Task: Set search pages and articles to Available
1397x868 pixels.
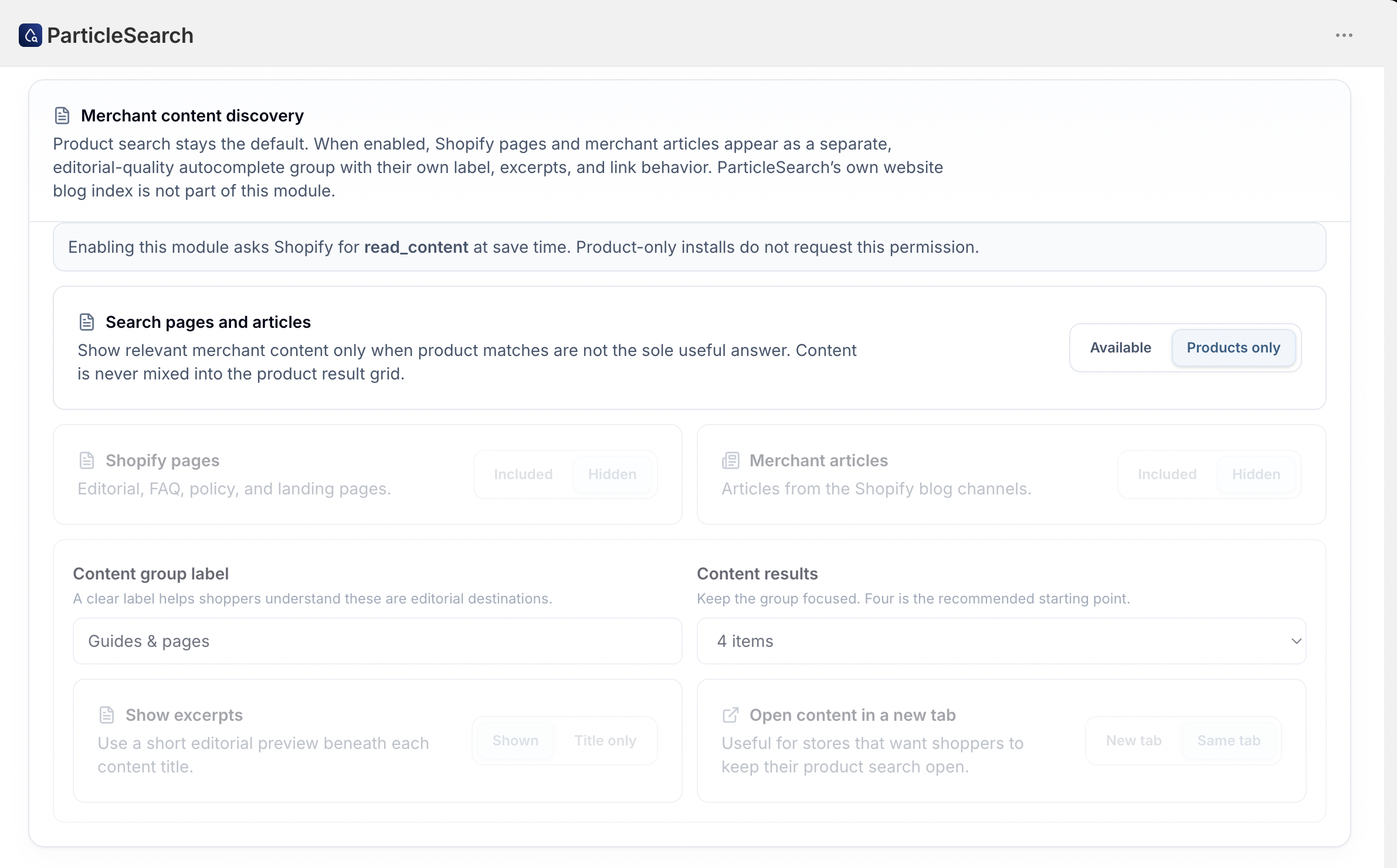Action: tap(1121, 348)
